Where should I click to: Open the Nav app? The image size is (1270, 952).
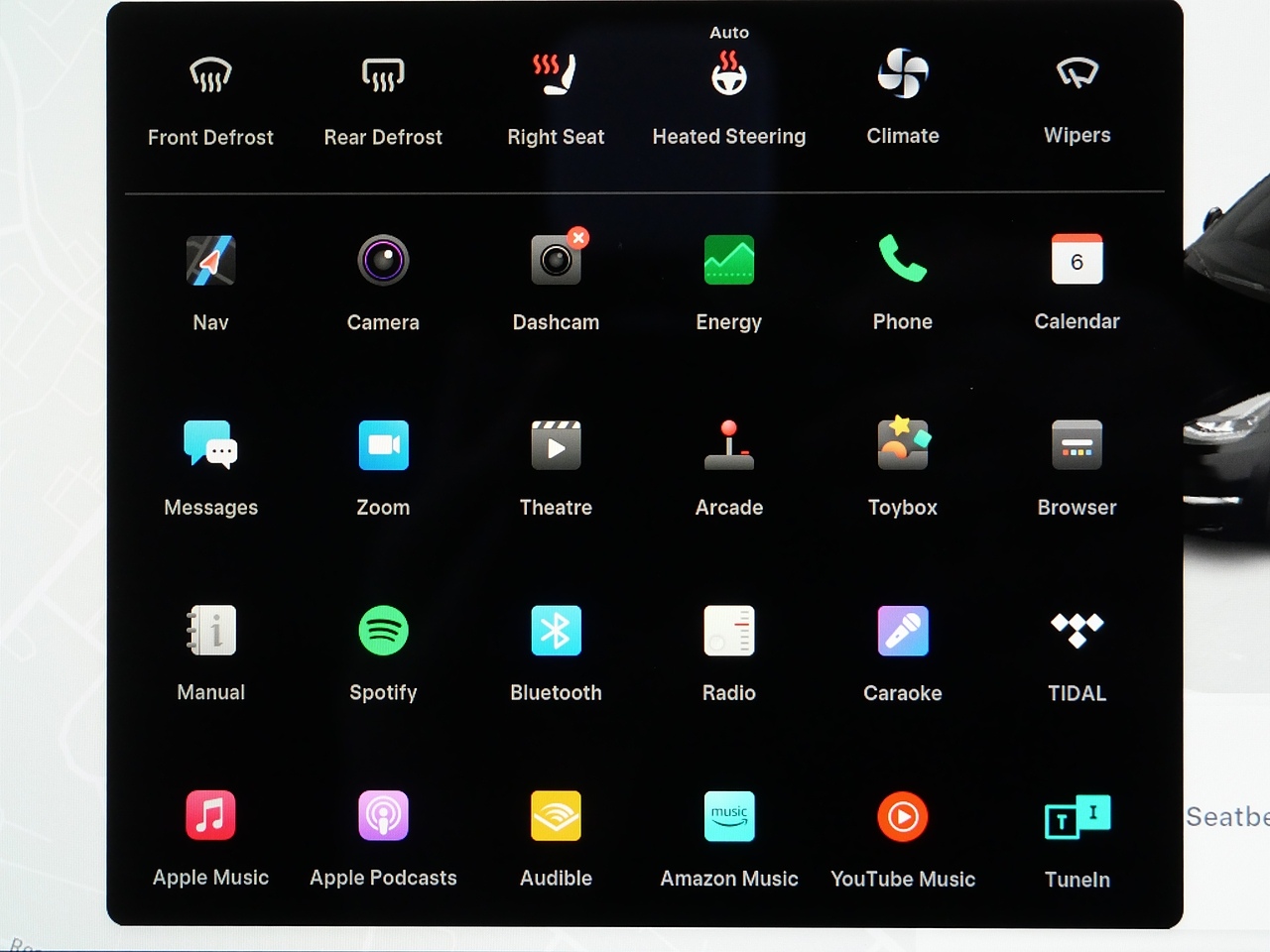pyautogui.click(x=210, y=261)
